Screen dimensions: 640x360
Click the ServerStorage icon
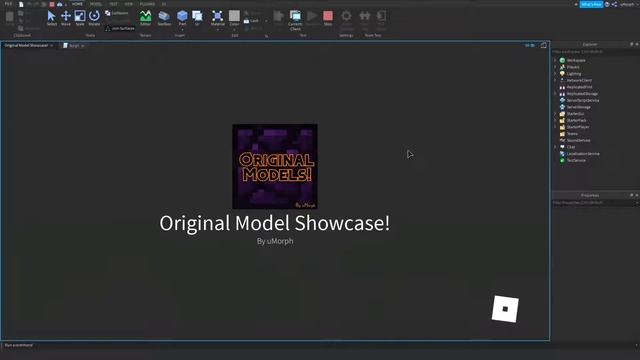click(562, 107)
